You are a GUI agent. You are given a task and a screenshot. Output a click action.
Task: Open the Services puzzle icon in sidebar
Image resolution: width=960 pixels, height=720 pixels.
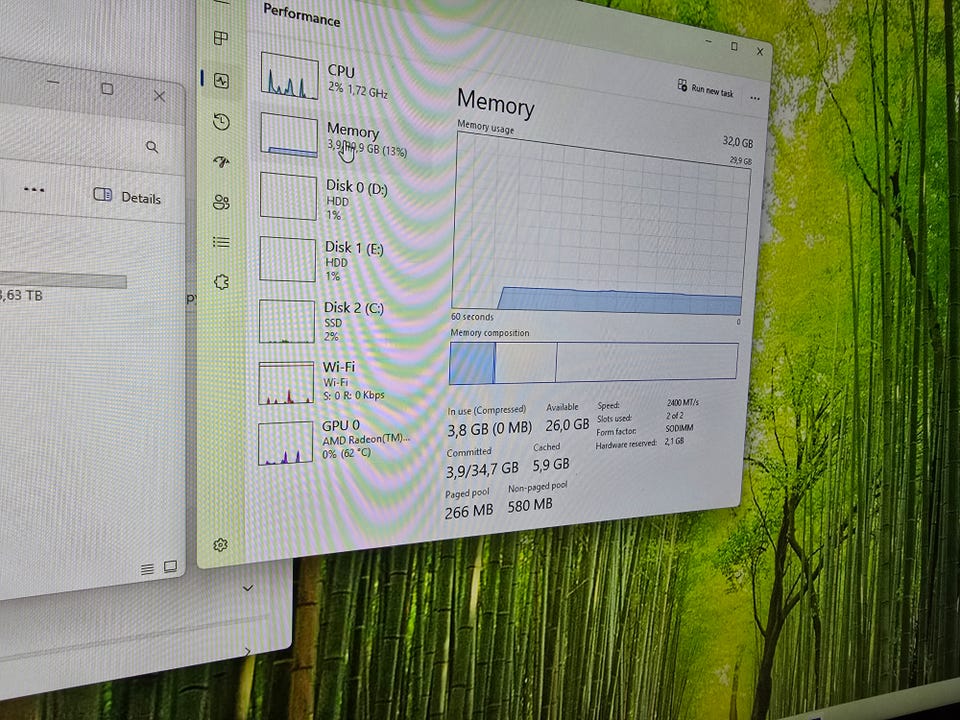[221, 282]
